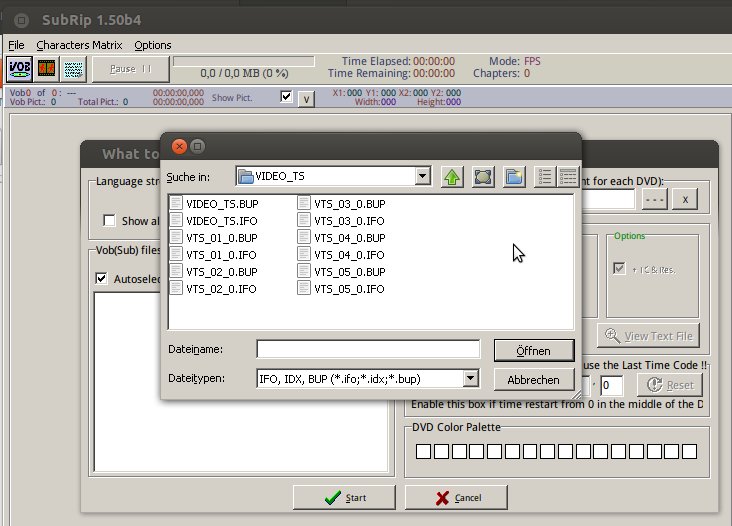Click the View Text File button
The image size is (732, 526).
[648, 336]
